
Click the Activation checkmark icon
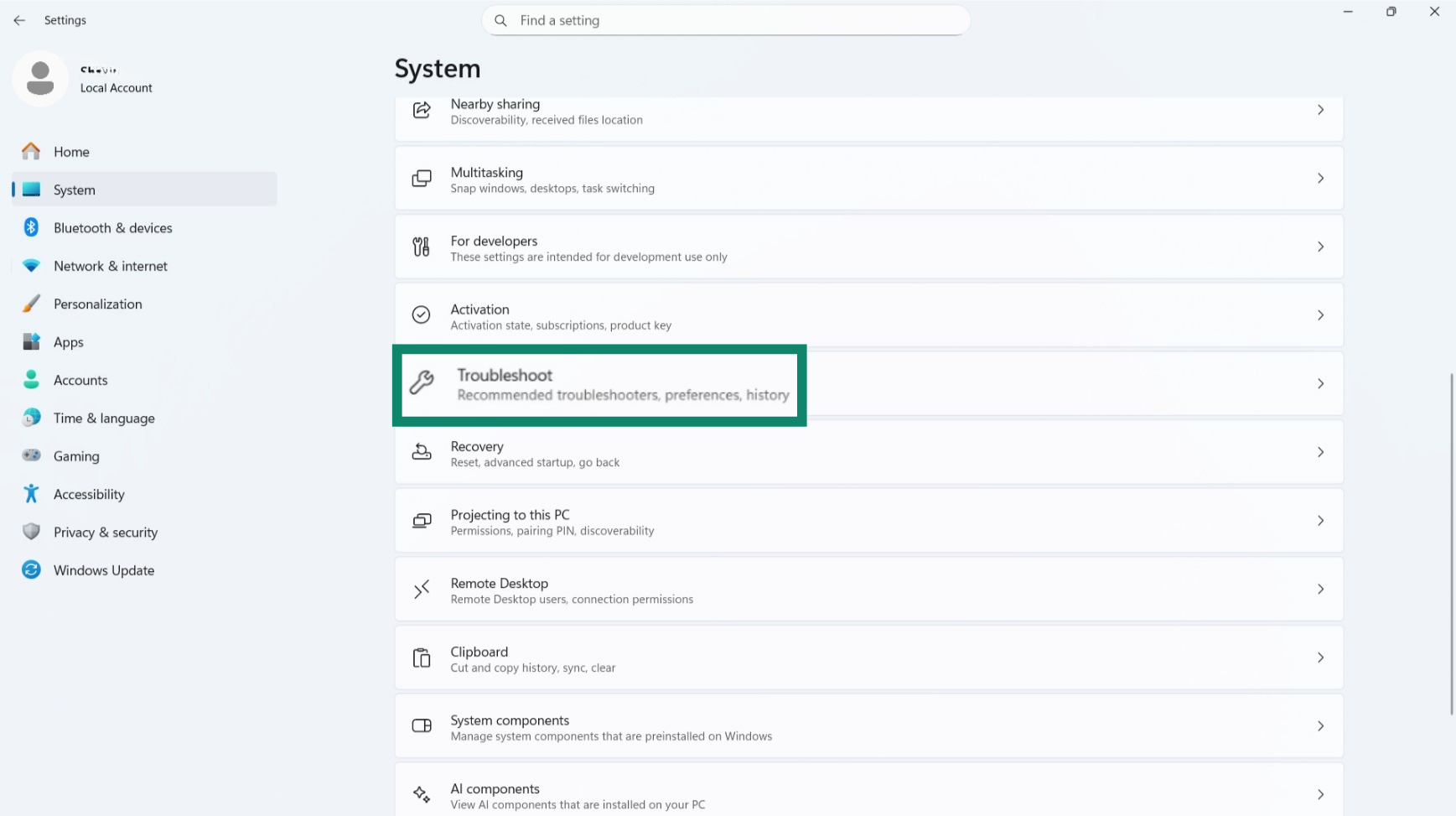click(422, 315)
